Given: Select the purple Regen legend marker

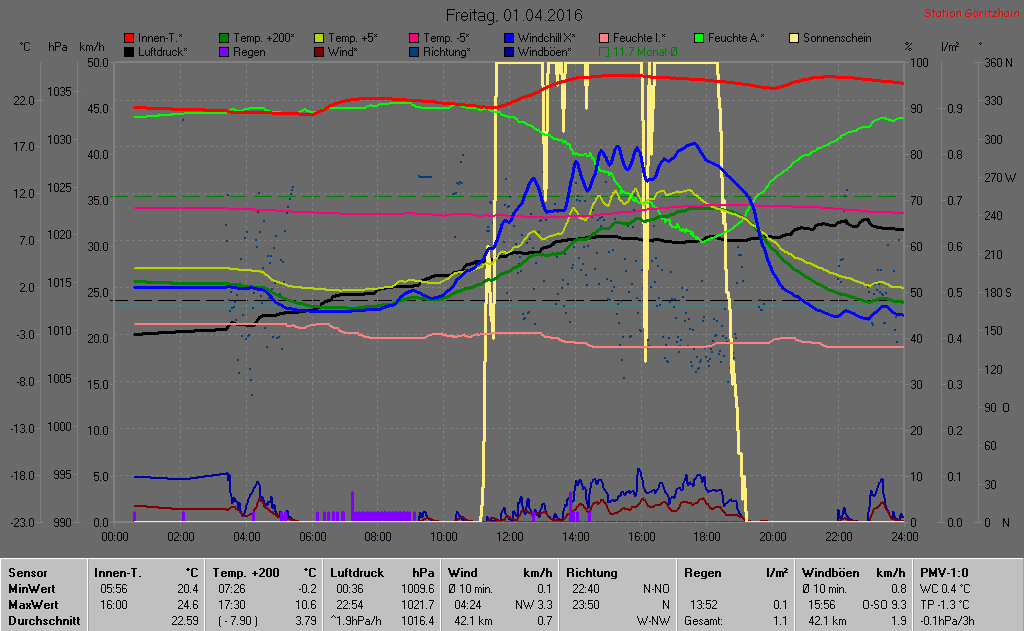Looking at the screenshot, I should 224,52.
